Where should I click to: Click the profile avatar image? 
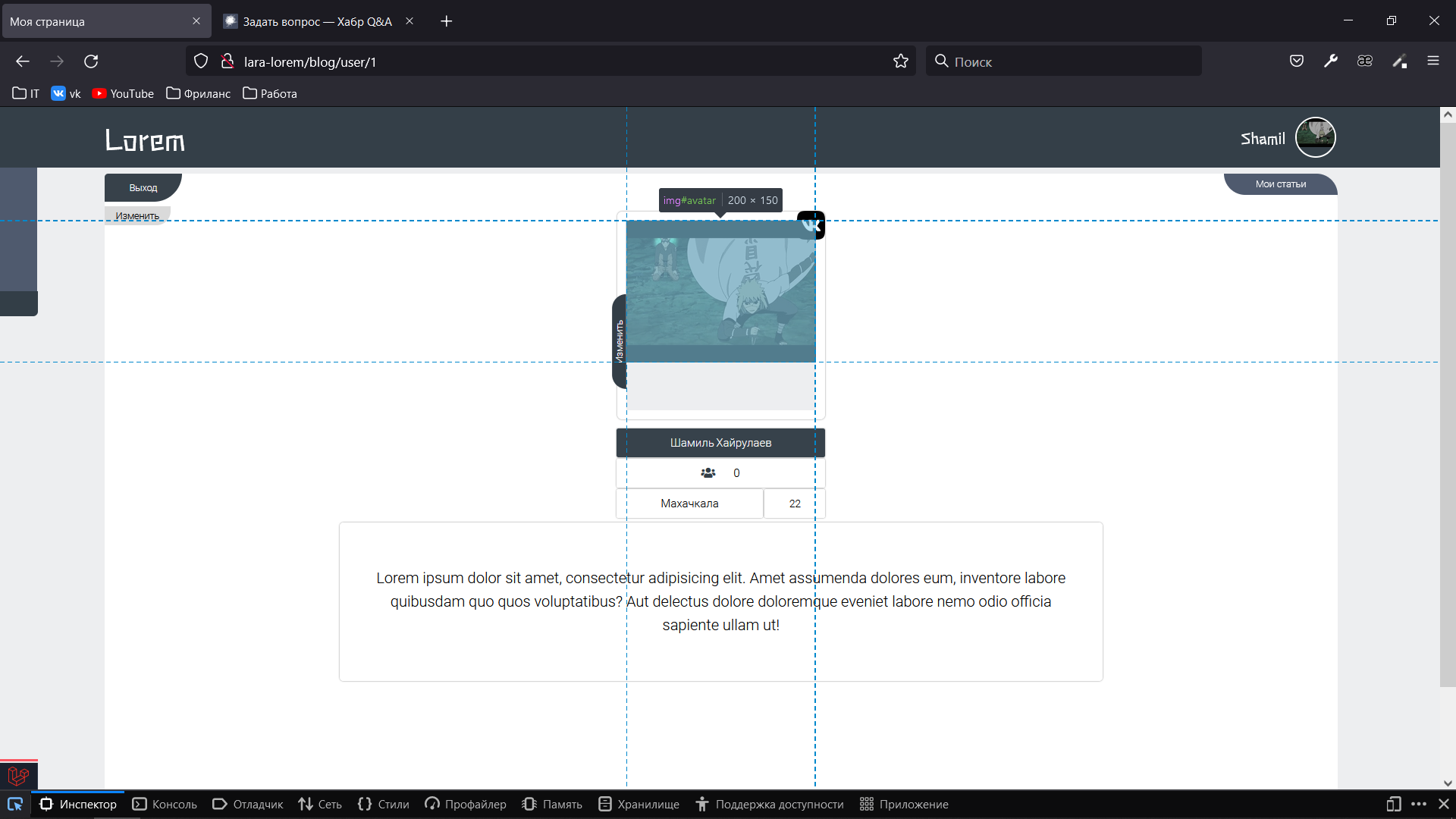pos(721,291)
